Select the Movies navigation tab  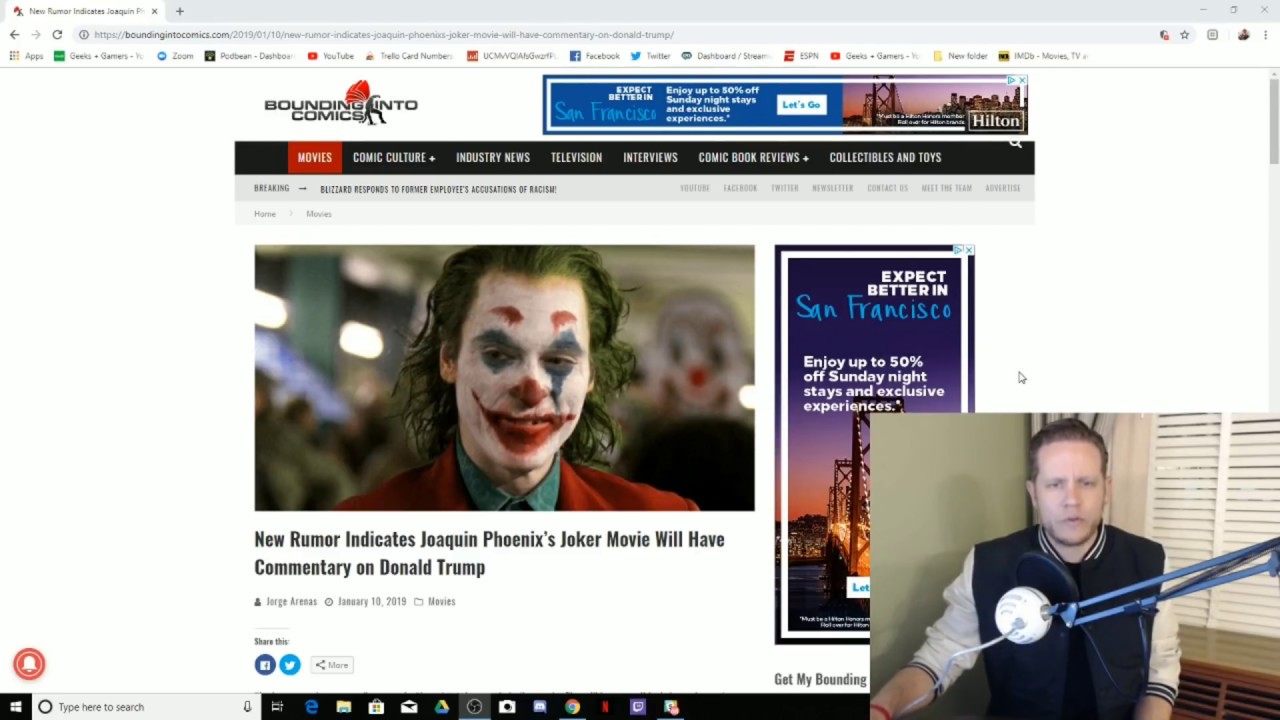click(314, 157)
